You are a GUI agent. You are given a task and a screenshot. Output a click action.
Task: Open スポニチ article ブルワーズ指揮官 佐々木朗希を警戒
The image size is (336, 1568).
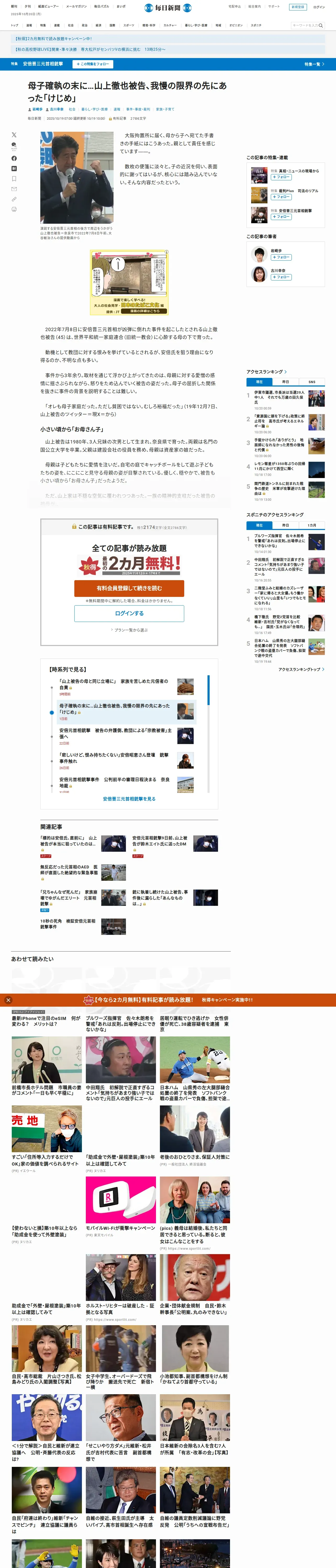click(285, 544)
